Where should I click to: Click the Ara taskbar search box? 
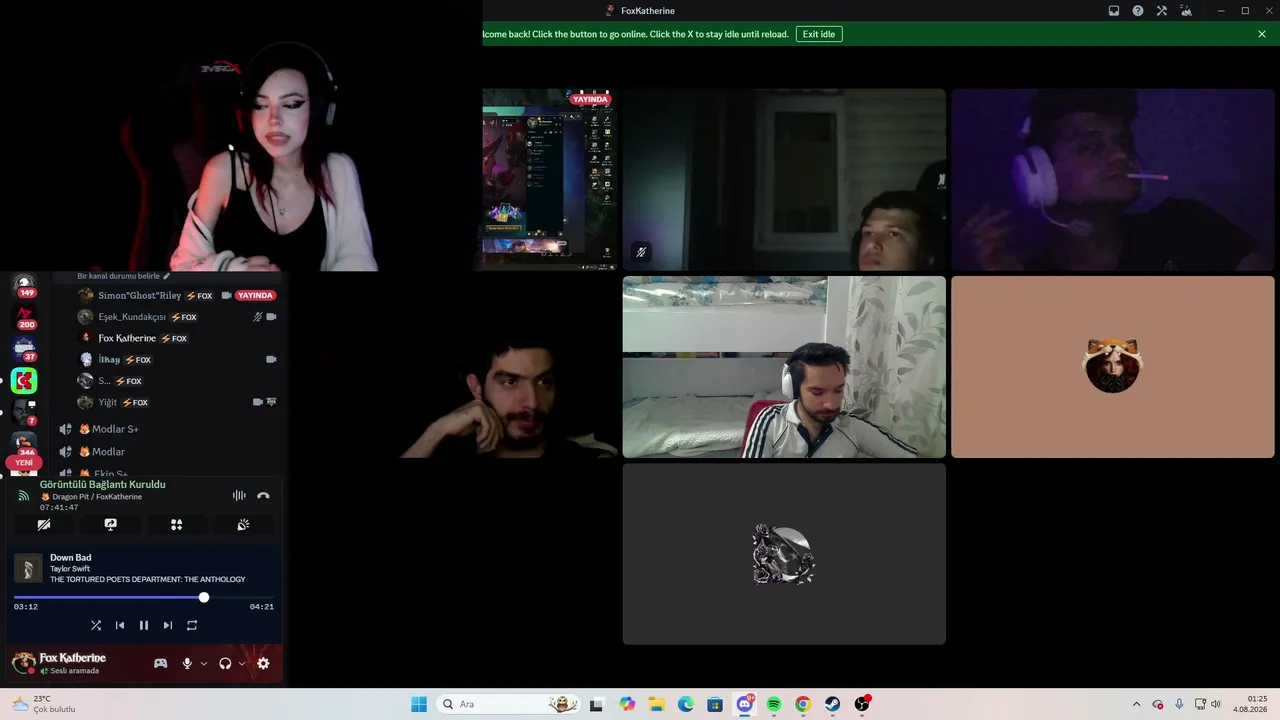(510, 704)
